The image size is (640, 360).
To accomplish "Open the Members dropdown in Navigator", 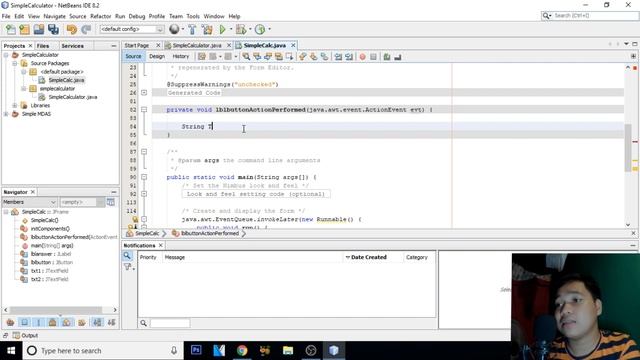I will pos(29,202).
